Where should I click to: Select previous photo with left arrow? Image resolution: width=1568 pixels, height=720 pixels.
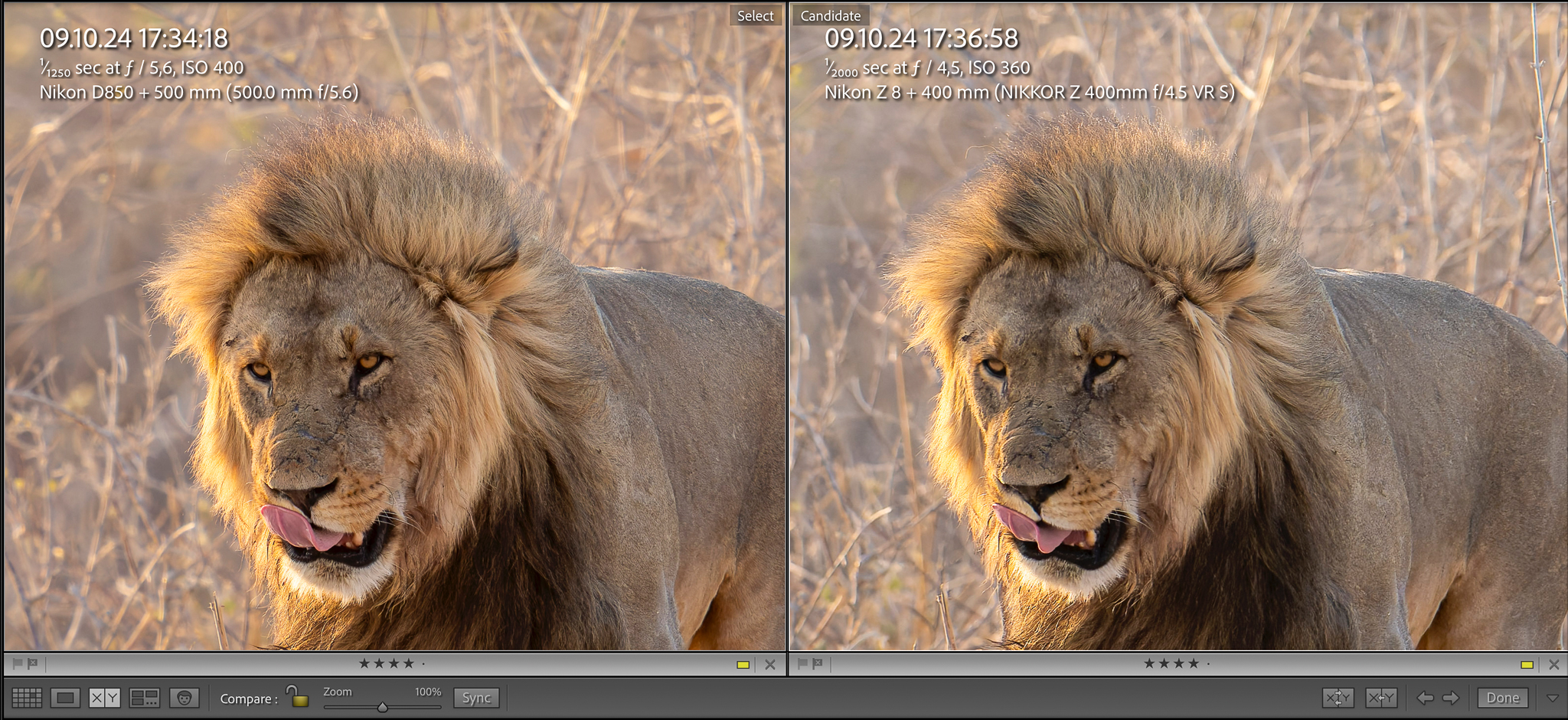(1425, 698)
